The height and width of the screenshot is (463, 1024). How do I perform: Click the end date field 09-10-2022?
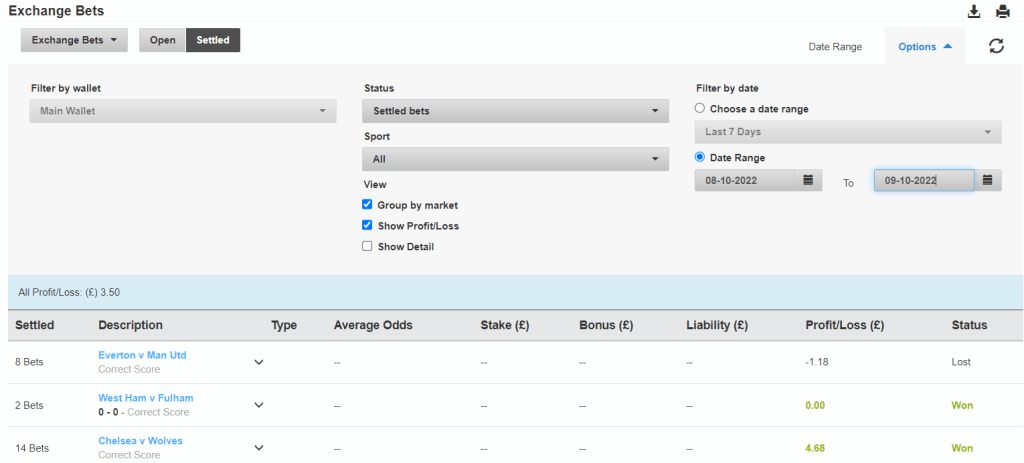click(923, 180)
